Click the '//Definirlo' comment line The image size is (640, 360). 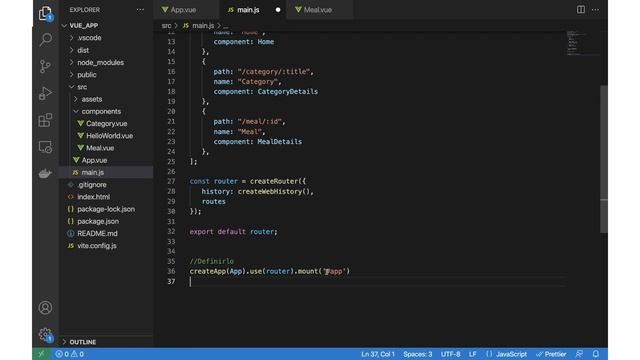[x=211, y=261]
